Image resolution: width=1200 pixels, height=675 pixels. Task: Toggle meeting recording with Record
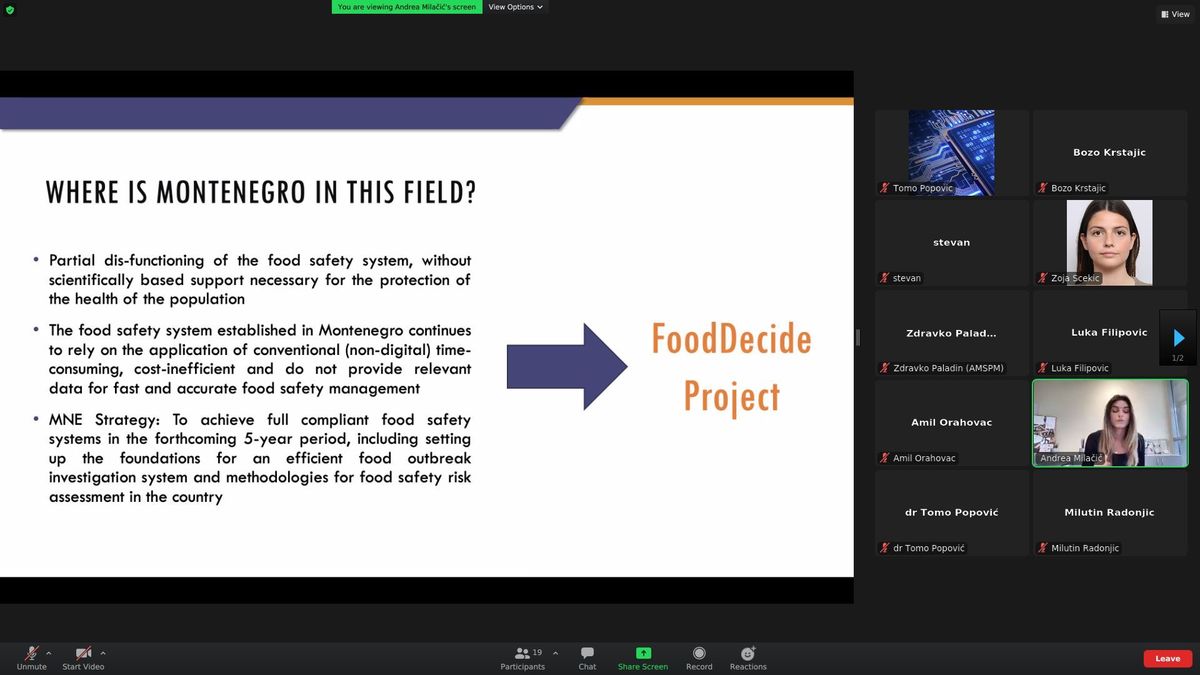(699, 657)
